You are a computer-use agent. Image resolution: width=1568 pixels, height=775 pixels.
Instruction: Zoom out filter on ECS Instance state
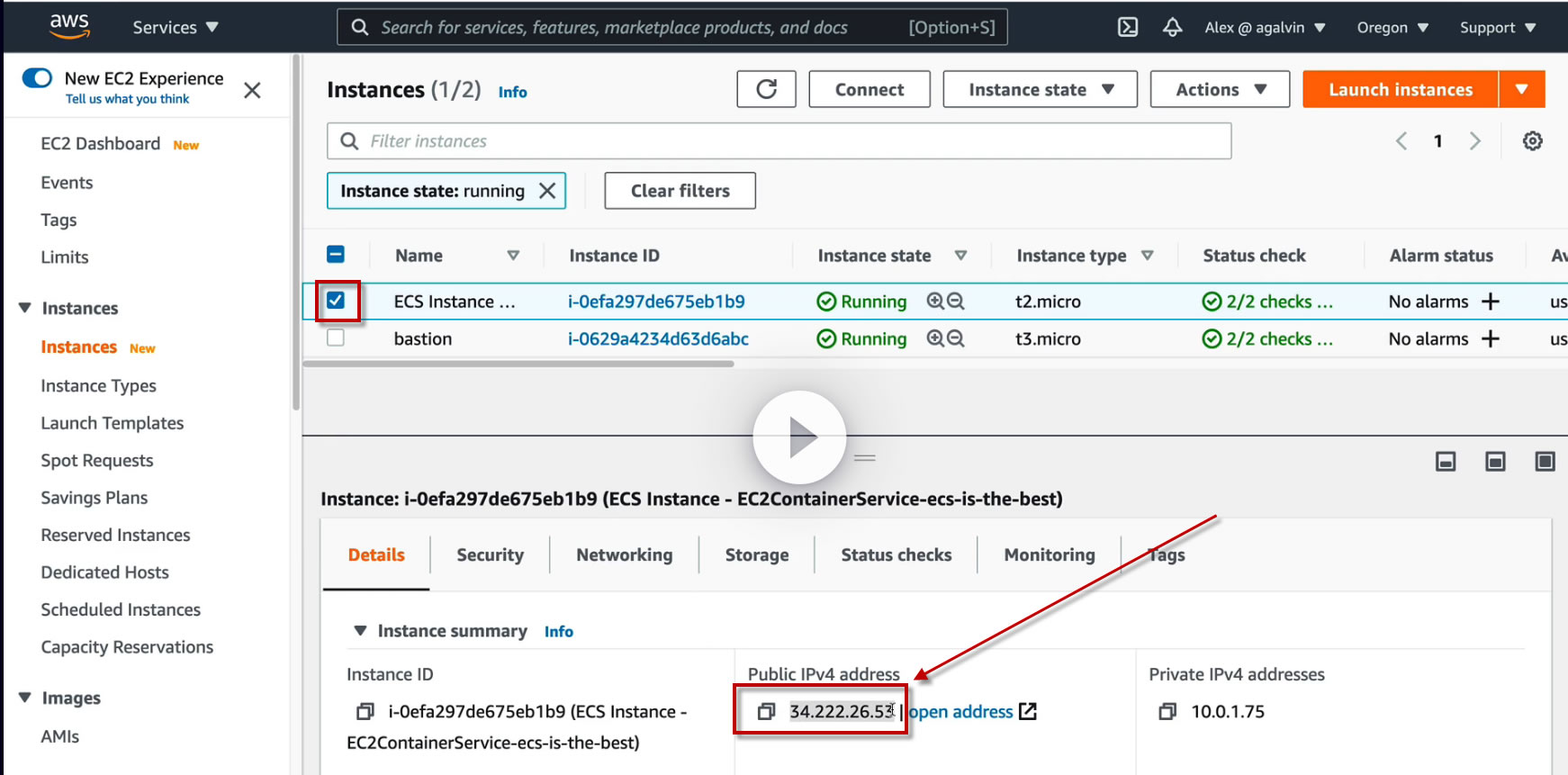pos(956,302)
